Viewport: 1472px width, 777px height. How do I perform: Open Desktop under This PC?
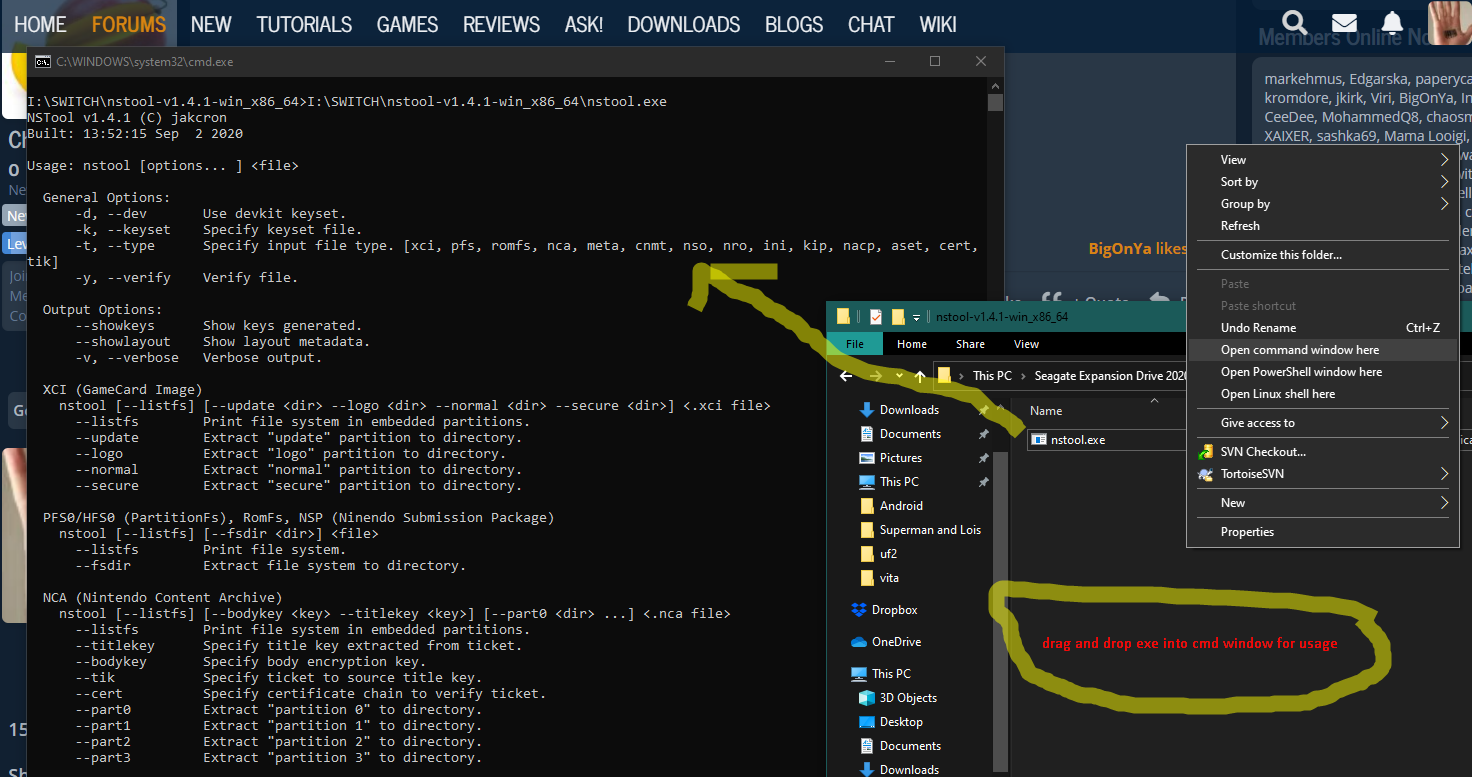click(x=901, y=722)
